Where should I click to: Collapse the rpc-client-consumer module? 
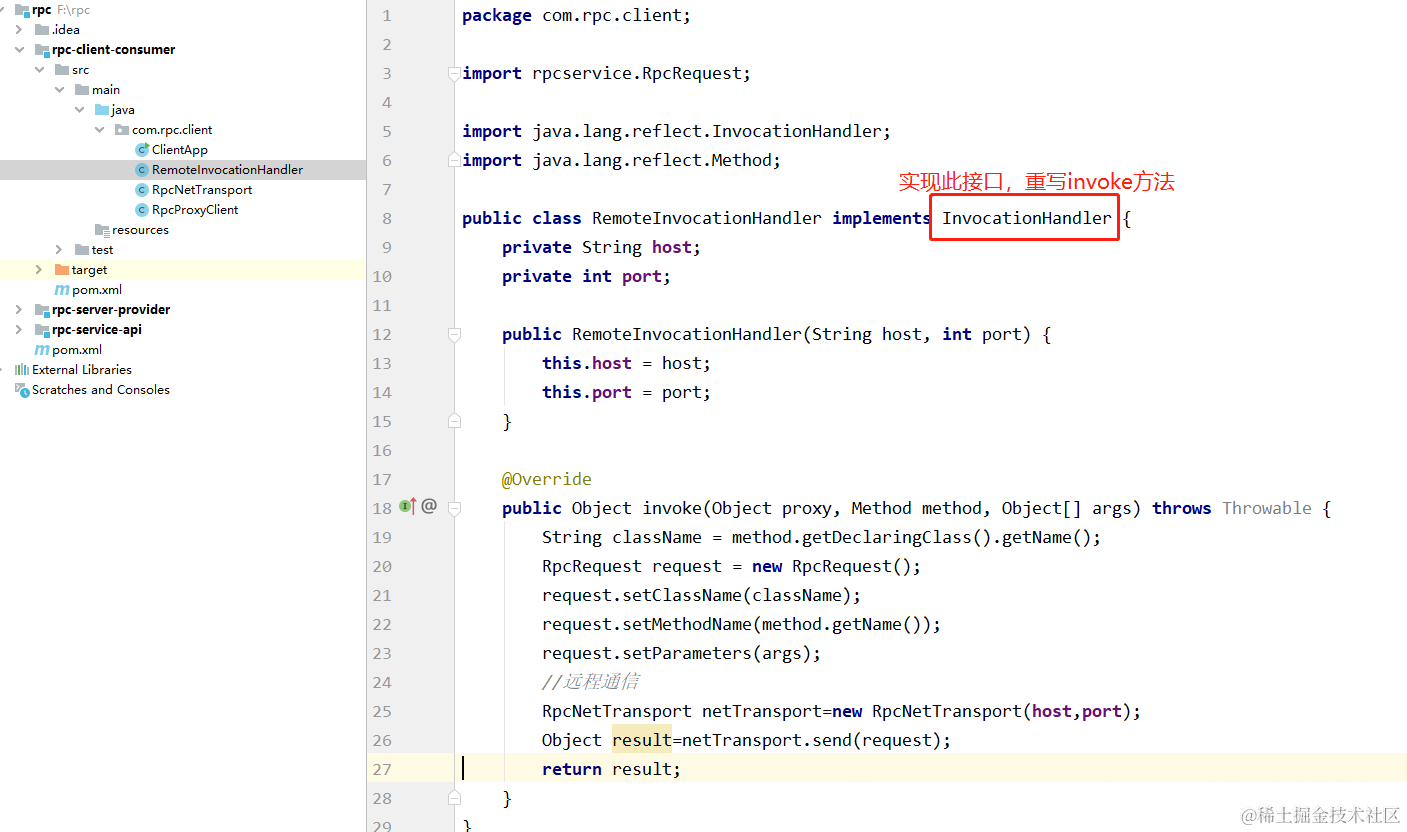coord(19,50)
